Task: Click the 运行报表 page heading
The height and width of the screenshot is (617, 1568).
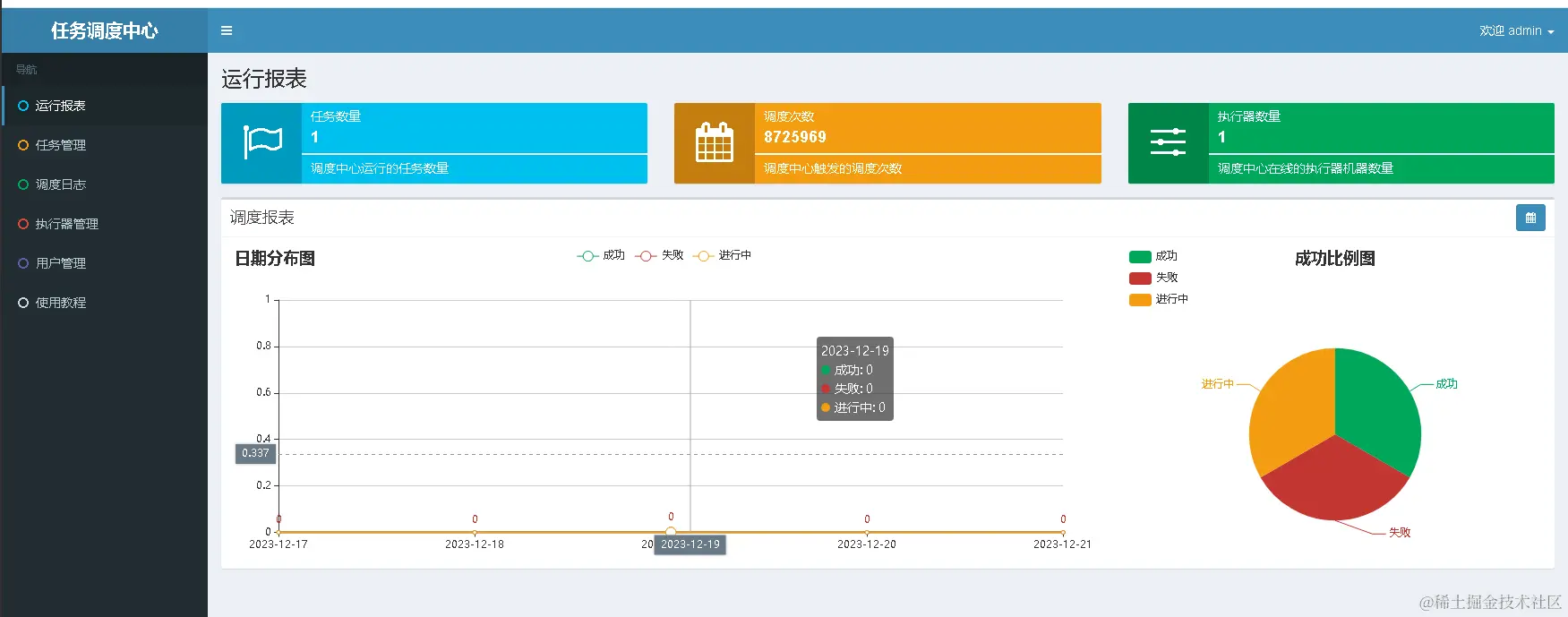Action: click(x=264, y=79)
